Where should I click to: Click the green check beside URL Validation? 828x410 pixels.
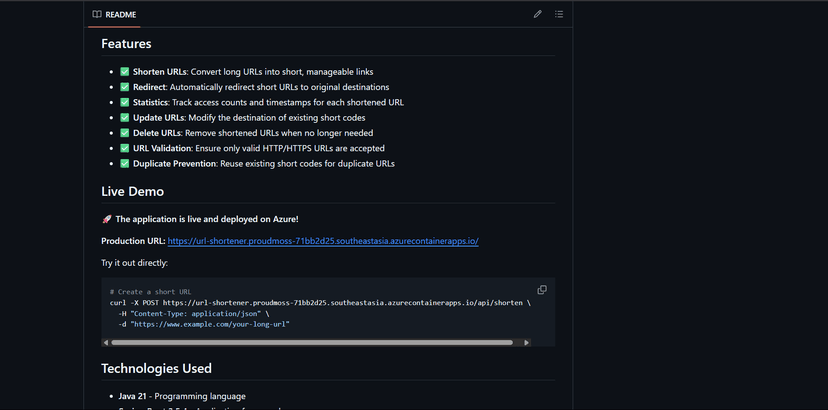tap(125, 148)
